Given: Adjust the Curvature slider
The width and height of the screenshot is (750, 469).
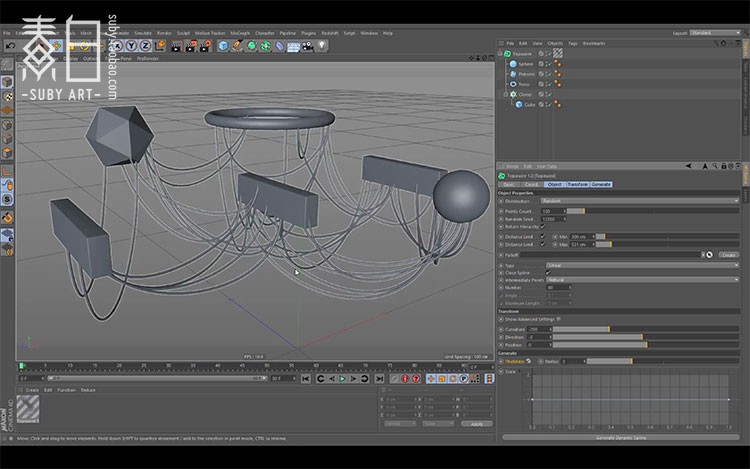Looking at the screenshot, I should (x=646, y=329).
